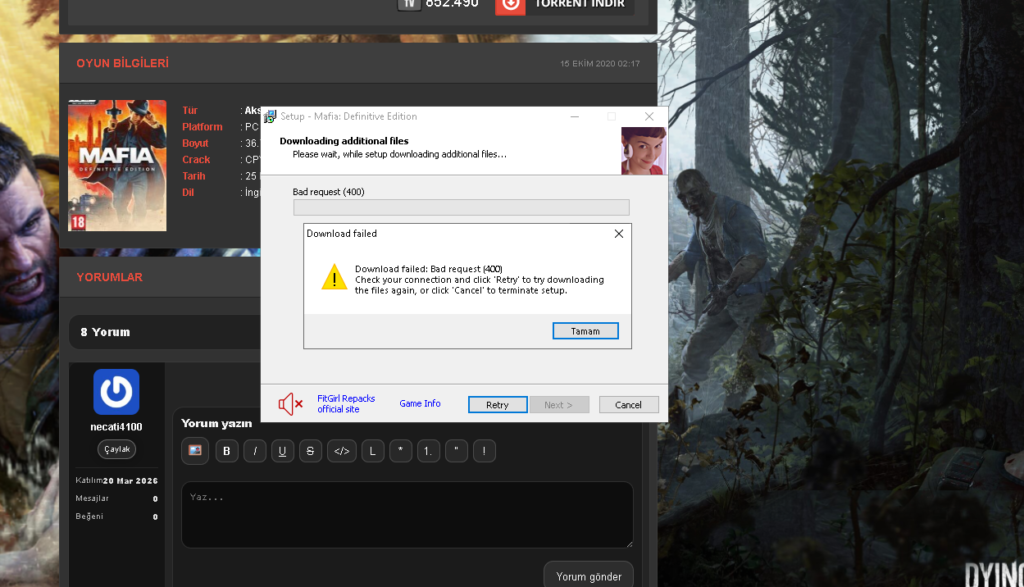Click the Boyut label in game info

tap(195, 143)
